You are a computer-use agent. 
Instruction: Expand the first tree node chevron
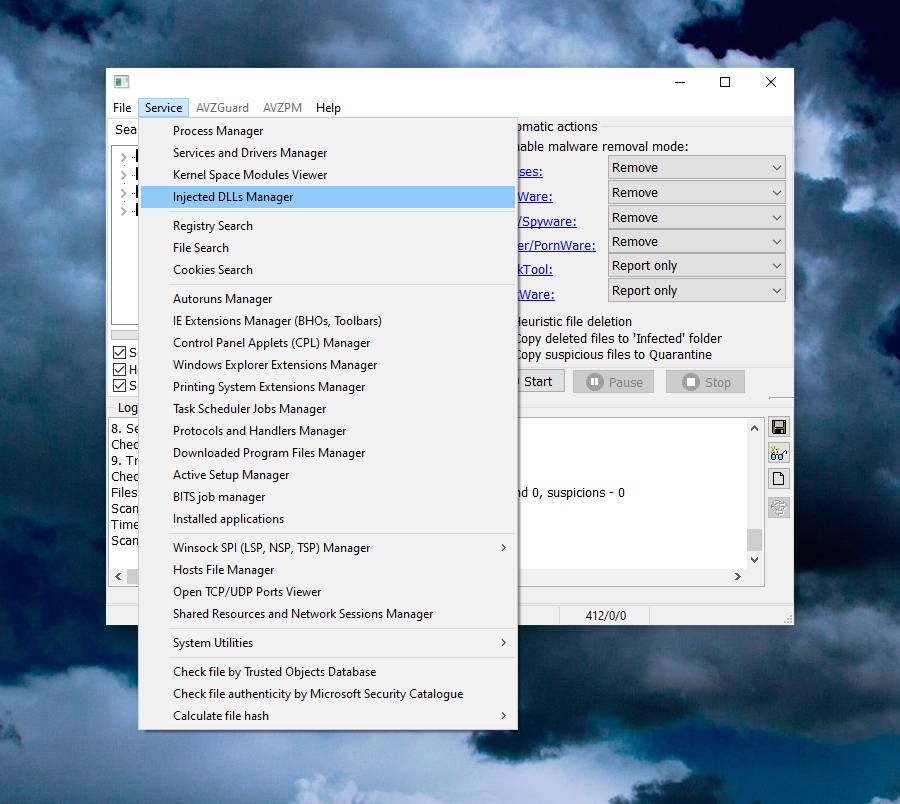tap(123, 157)
